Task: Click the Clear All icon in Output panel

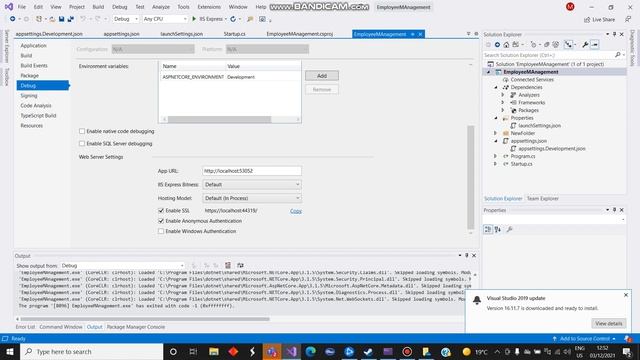Action: (x=228, y=265)
